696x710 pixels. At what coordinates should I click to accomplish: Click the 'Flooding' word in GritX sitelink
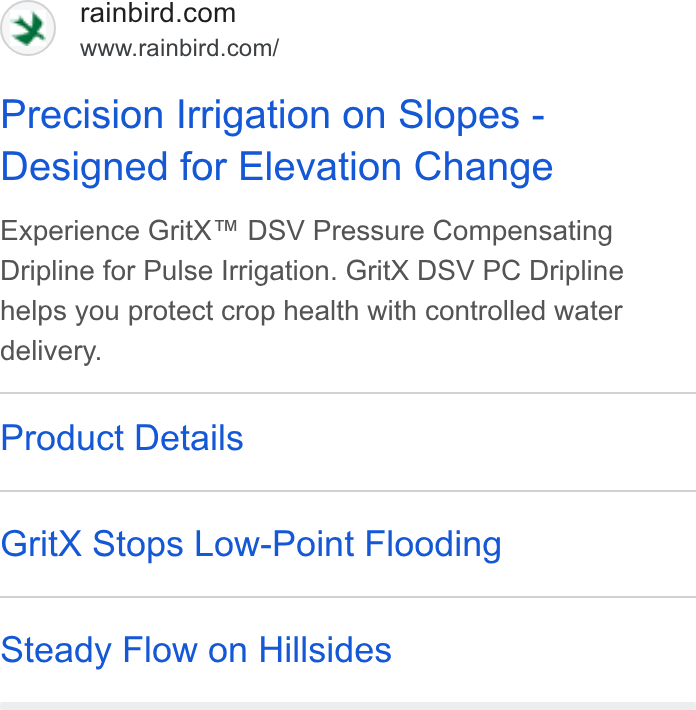[433, 544]
